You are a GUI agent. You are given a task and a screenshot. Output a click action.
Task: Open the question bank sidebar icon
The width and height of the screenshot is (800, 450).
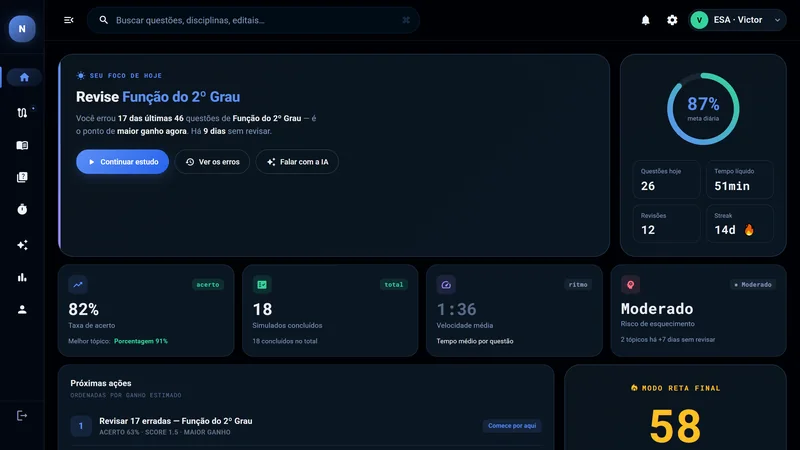[x=22, y=177]
